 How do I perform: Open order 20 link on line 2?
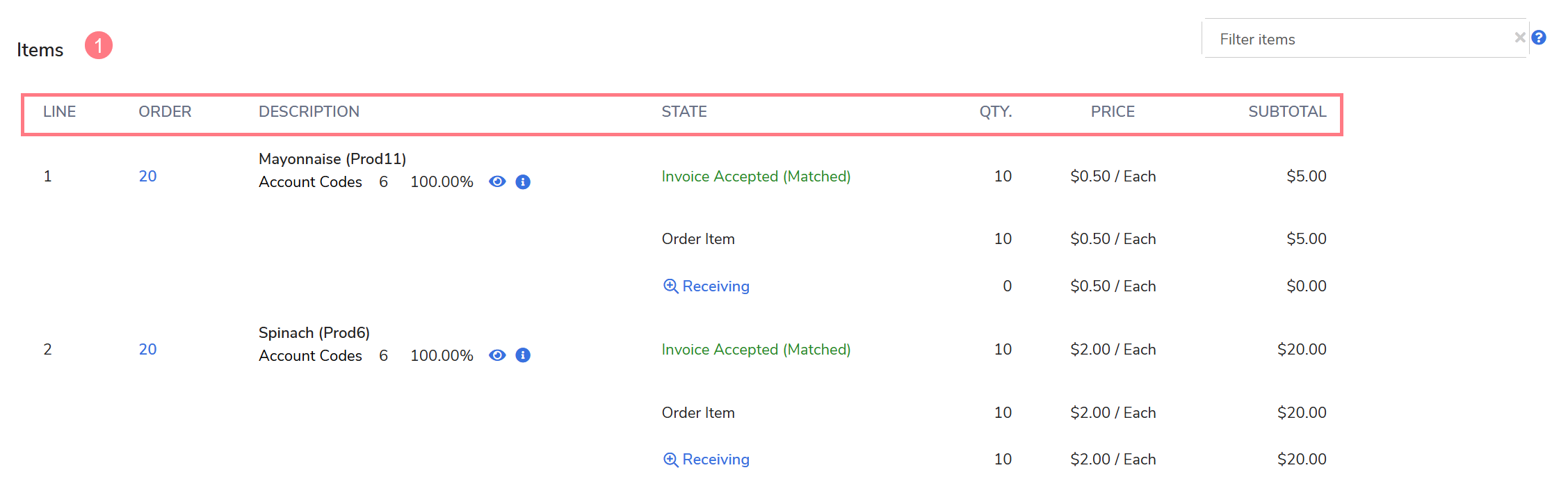click(x=147, y=349)
